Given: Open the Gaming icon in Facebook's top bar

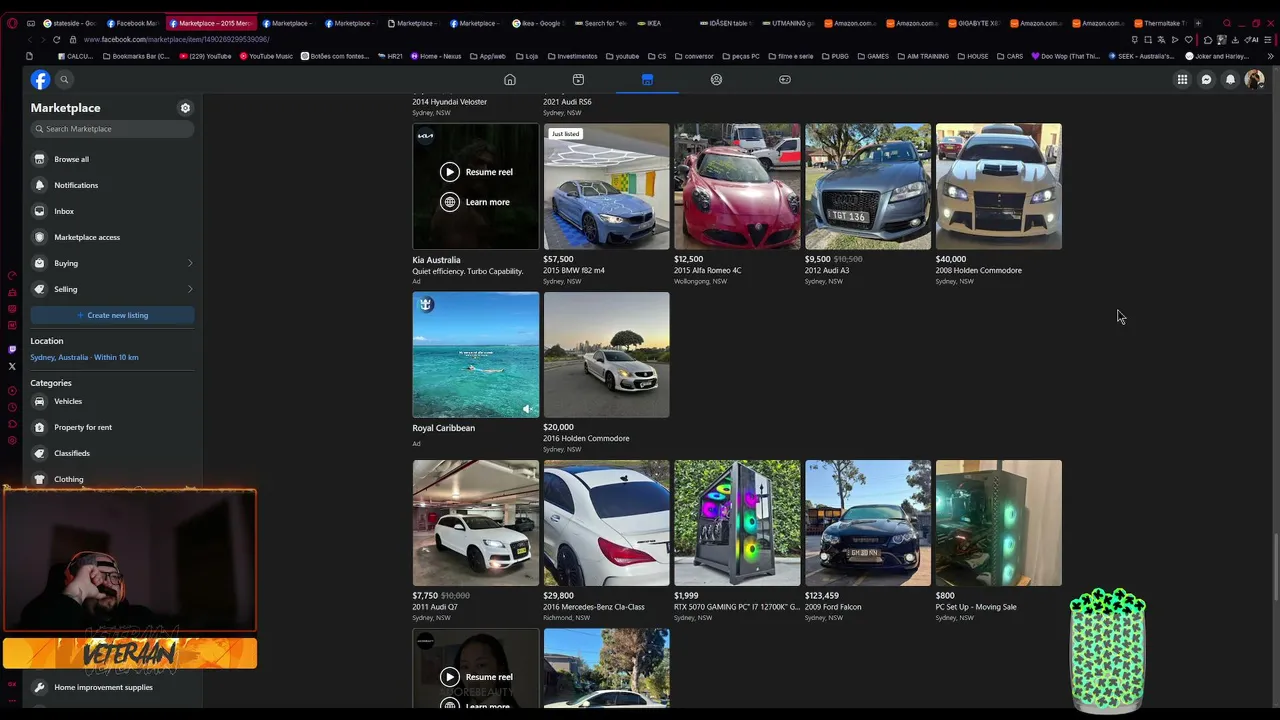Looking at the screenshot, I should (785, 79).
